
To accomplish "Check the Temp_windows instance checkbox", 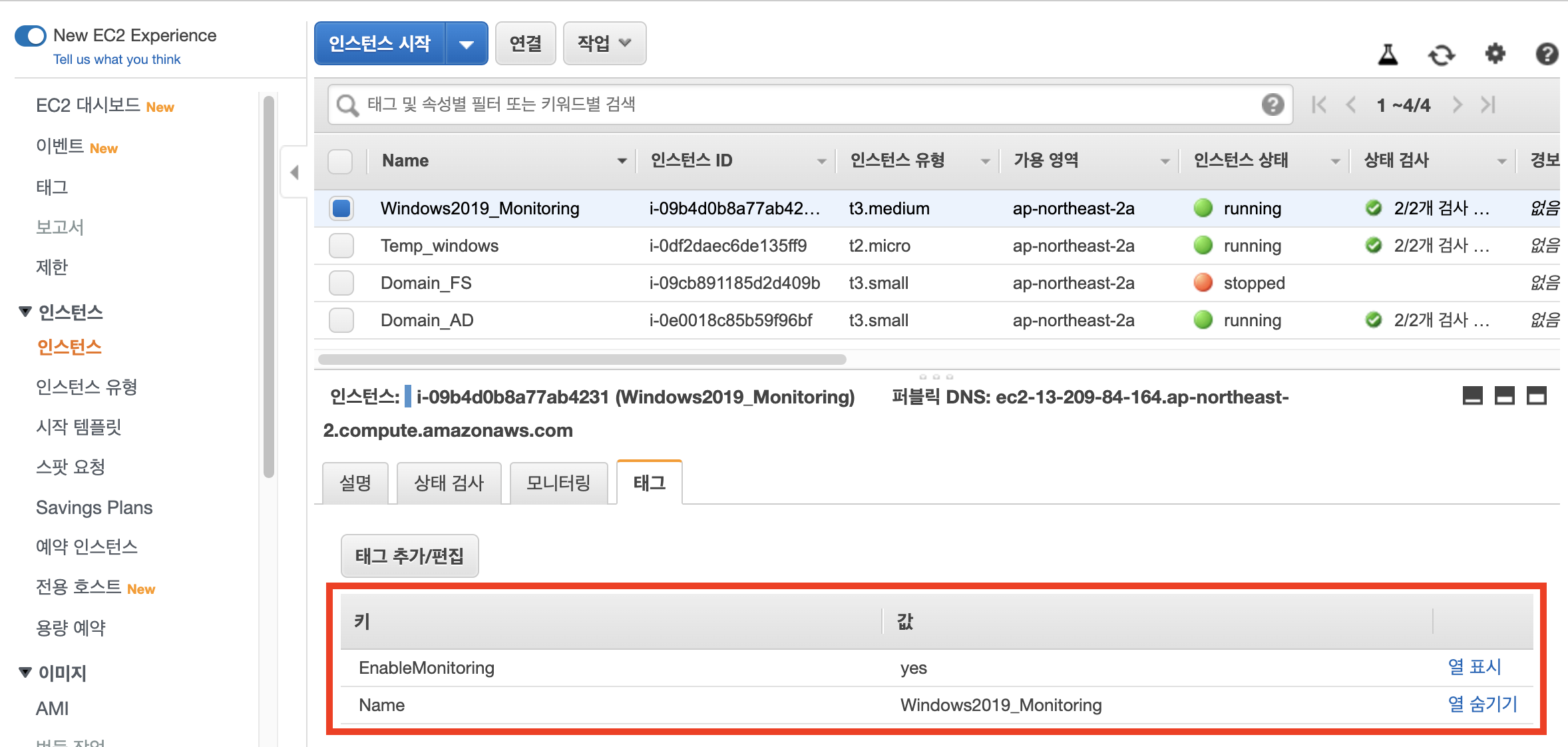I will [x=341, y=246].
